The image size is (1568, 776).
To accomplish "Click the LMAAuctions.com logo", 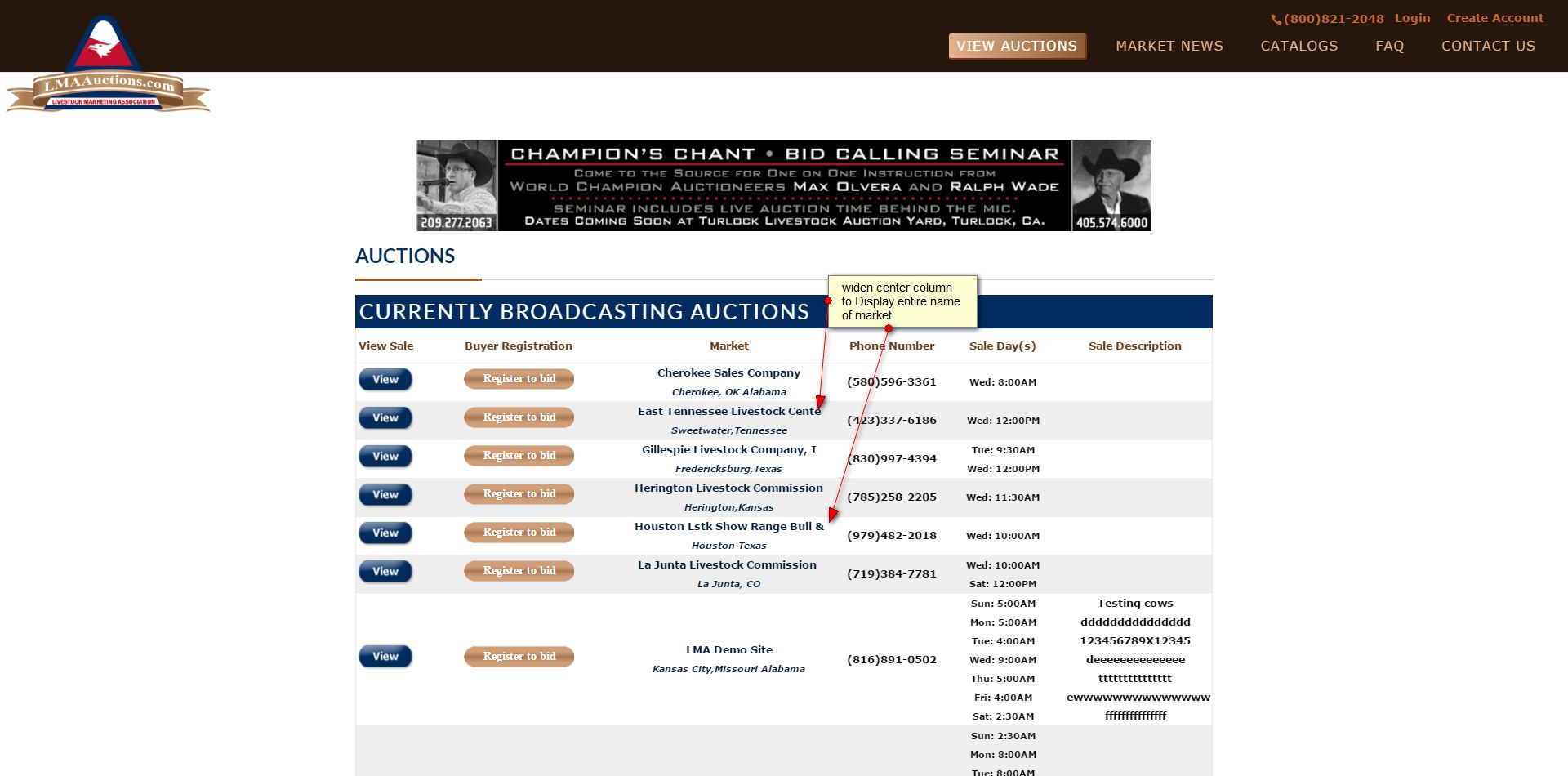I will click(108, 65).
